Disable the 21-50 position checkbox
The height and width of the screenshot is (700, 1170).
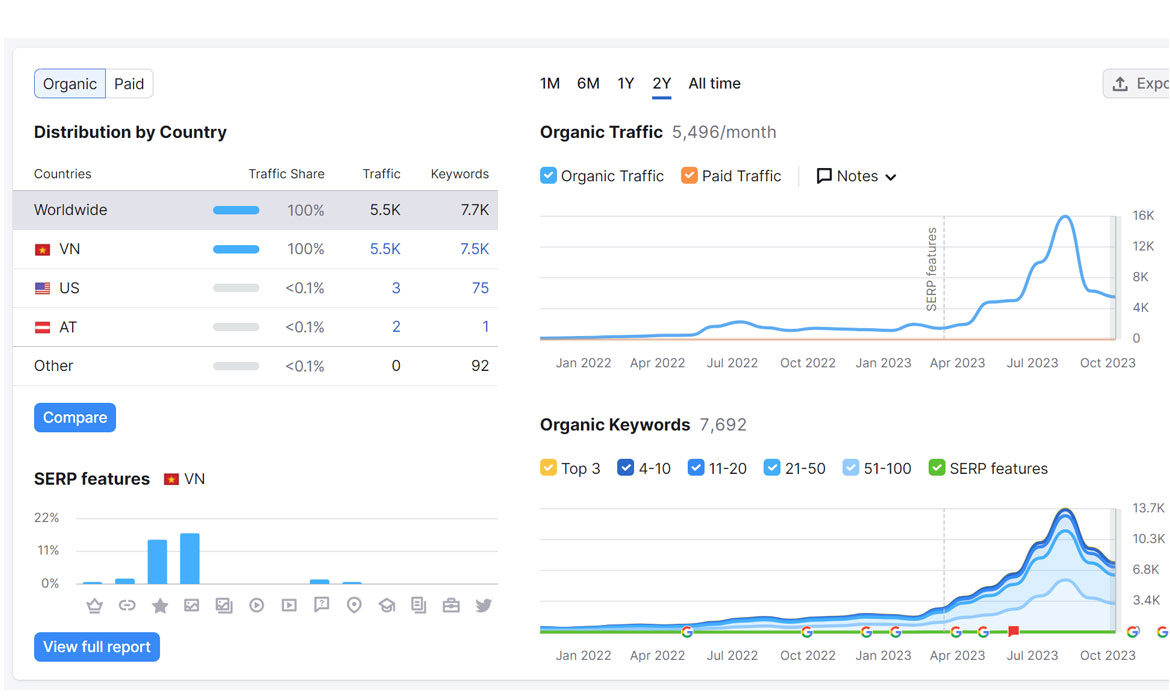pos(772,468)
